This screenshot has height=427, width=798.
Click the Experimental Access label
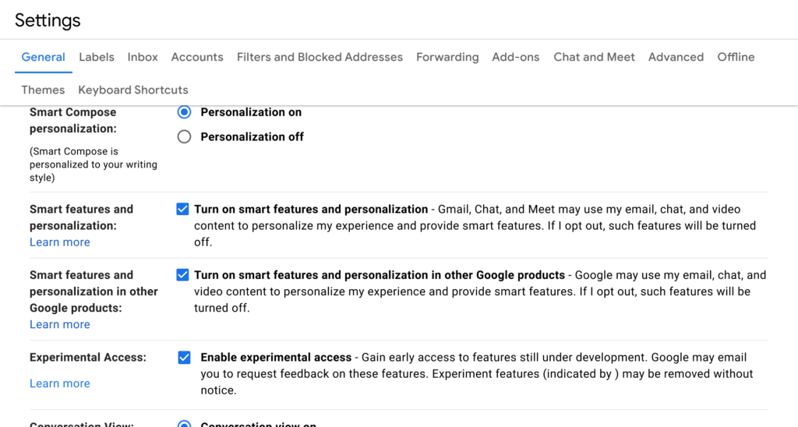tap(88, 357)
